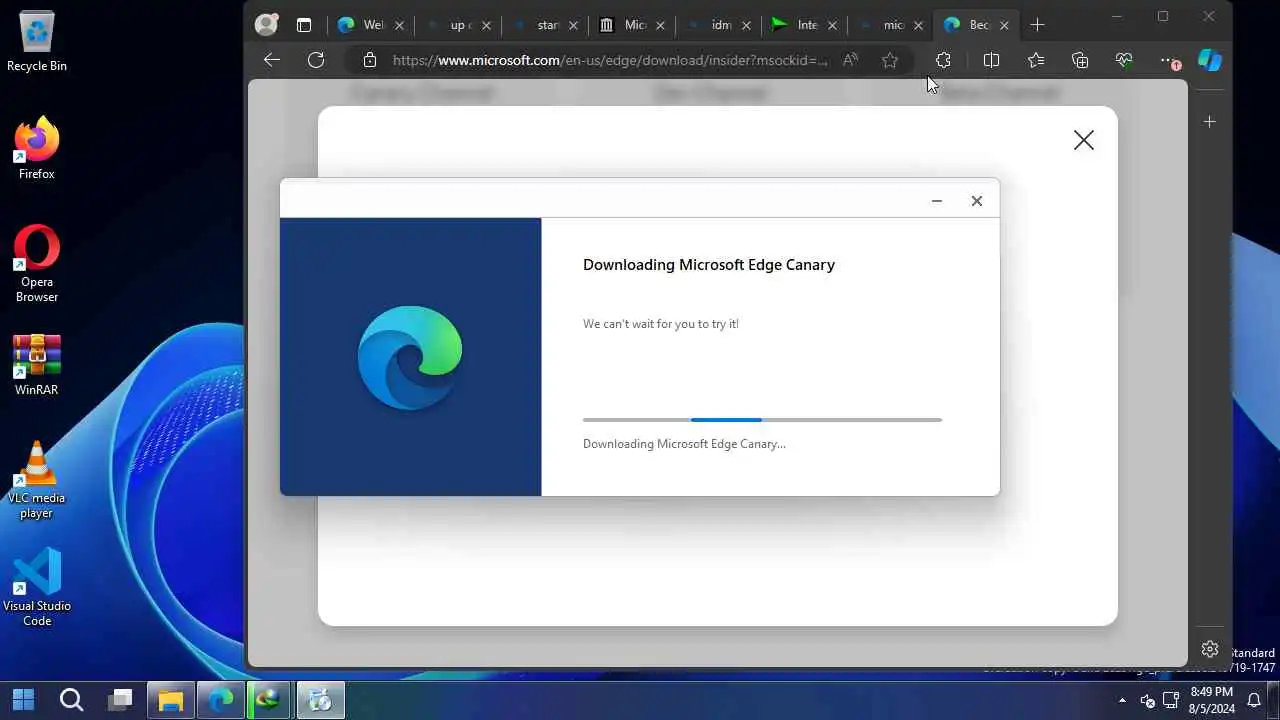
Task: Minimize the Edge Canary installer dialog
Action: tap(937, 201)
